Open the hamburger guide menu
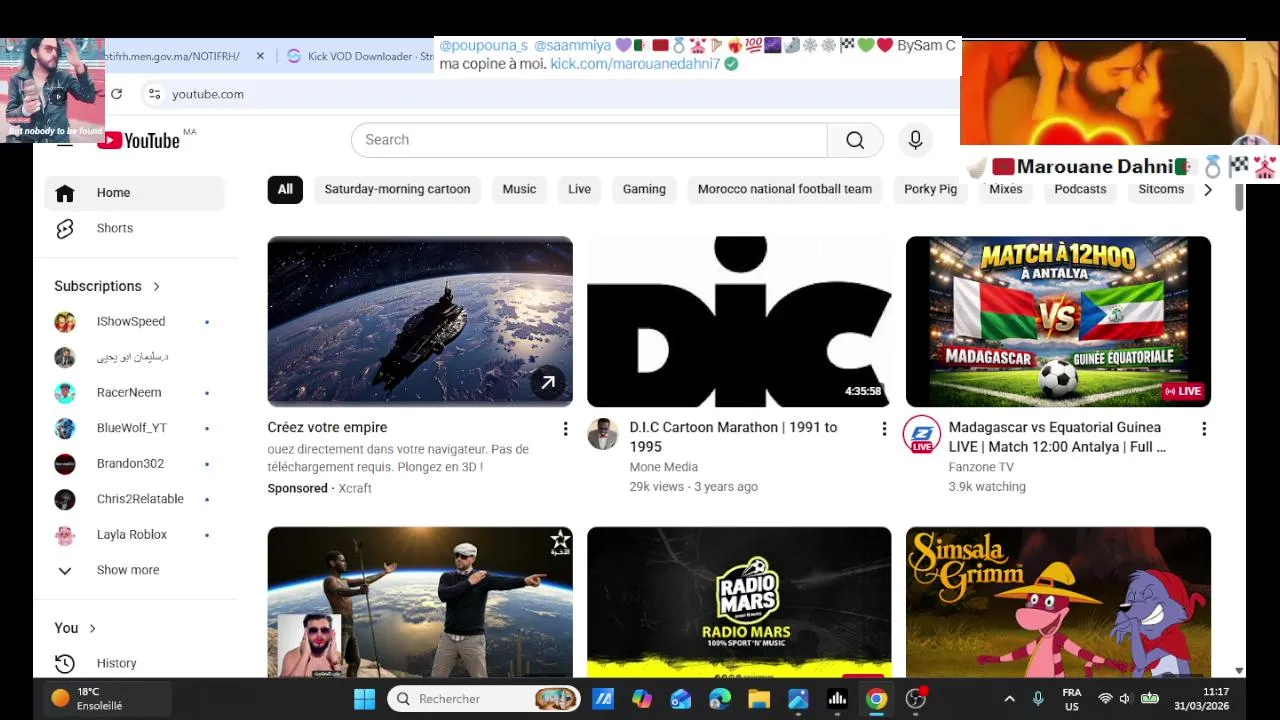Viewport: 1280px width, 720px height. pyautogui.click(x=65, y=144)
